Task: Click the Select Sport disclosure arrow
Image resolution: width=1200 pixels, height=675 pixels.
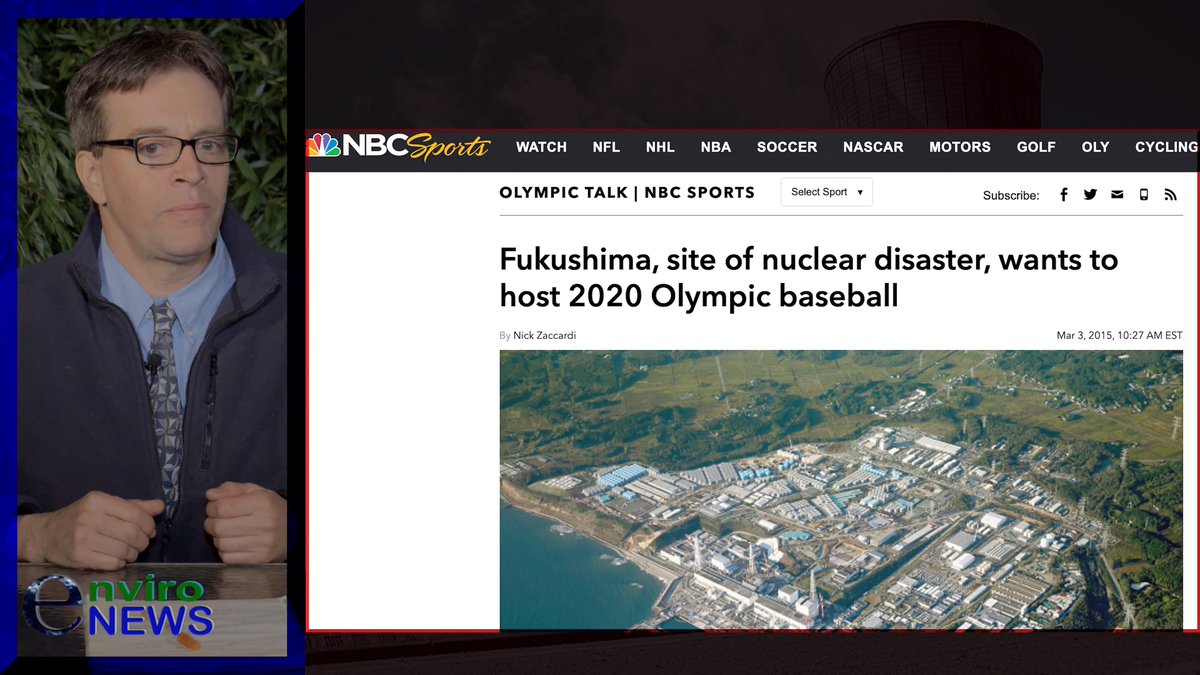Action: [x=861, y=191]
